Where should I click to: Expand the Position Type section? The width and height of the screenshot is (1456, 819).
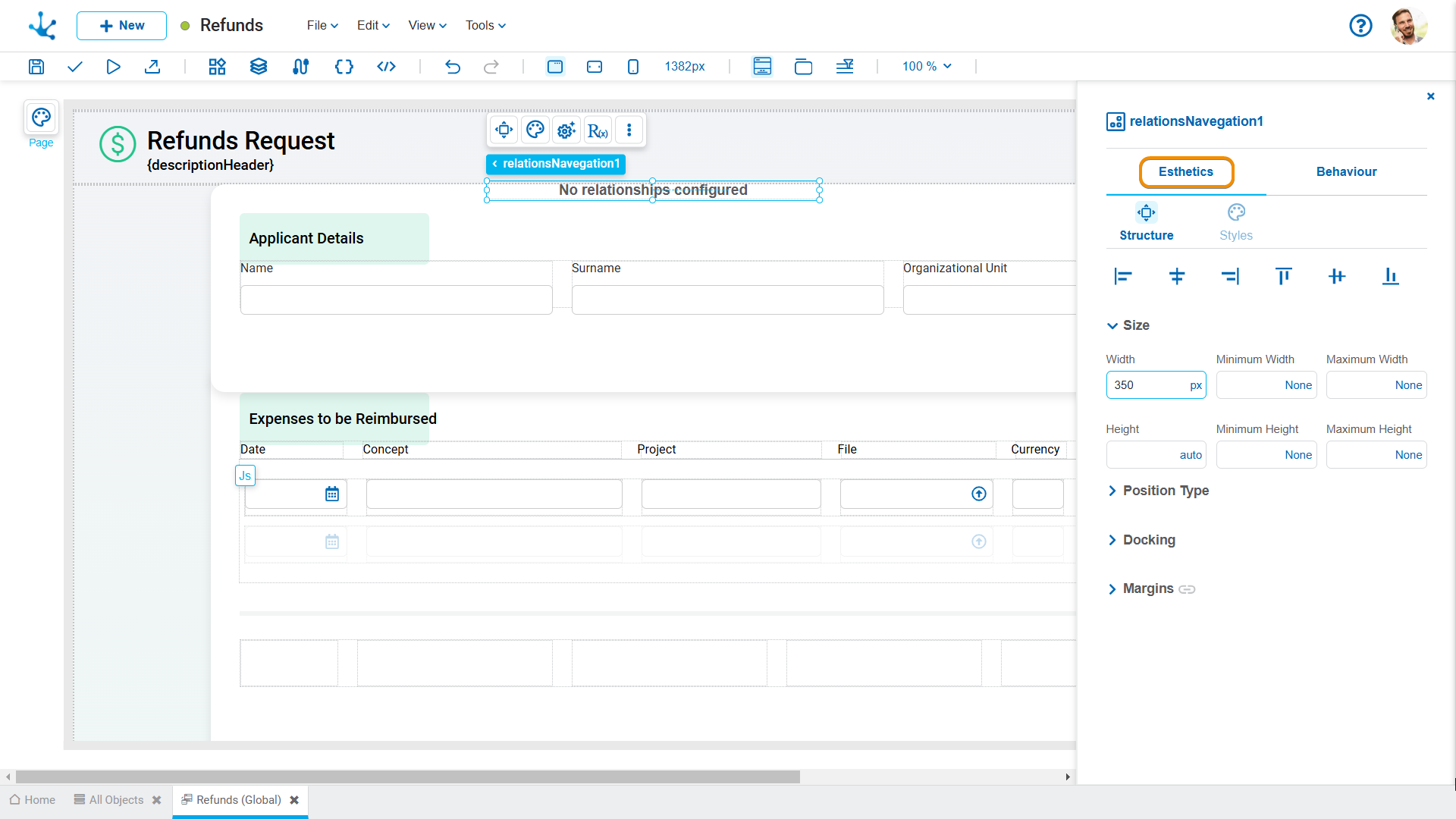tap(1166, 491)
